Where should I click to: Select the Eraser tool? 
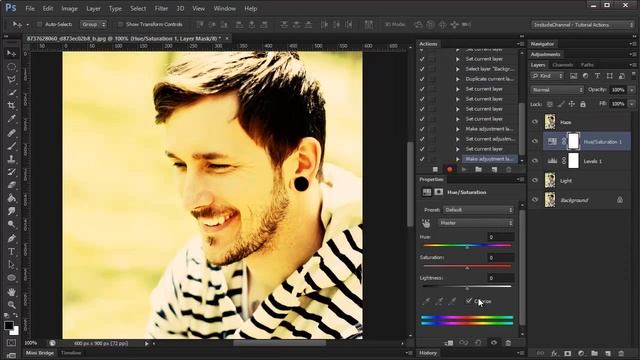coord(11,185)
